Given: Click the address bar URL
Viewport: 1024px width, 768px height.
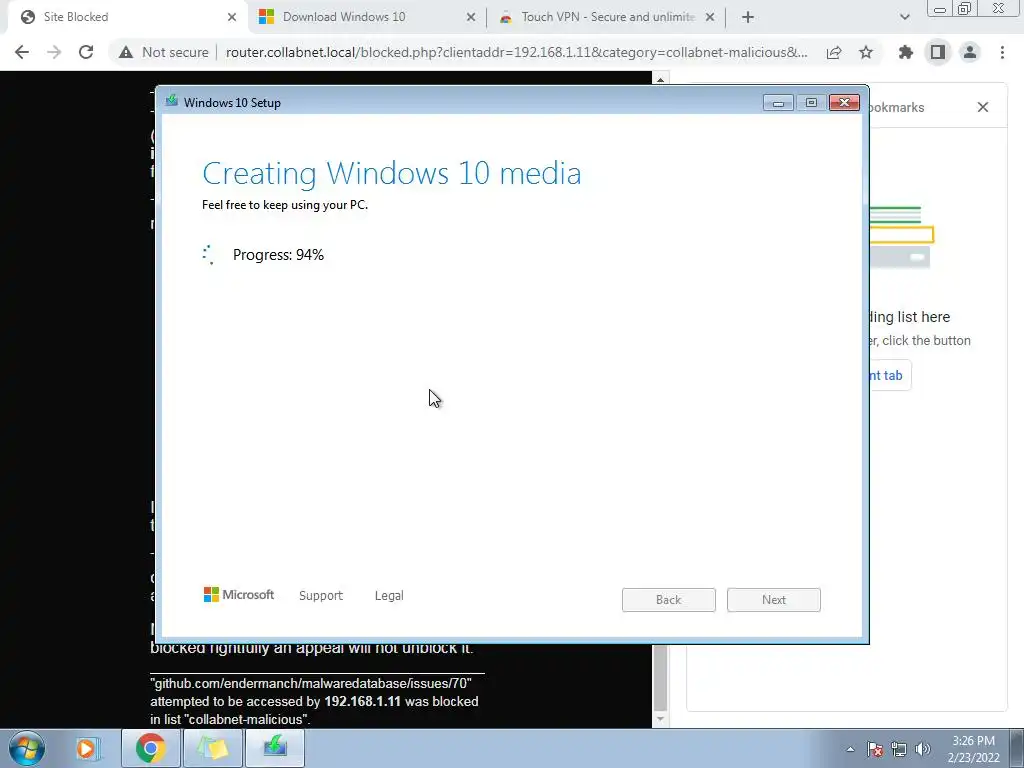Looking at the screenshot, I should click(516, 52).
